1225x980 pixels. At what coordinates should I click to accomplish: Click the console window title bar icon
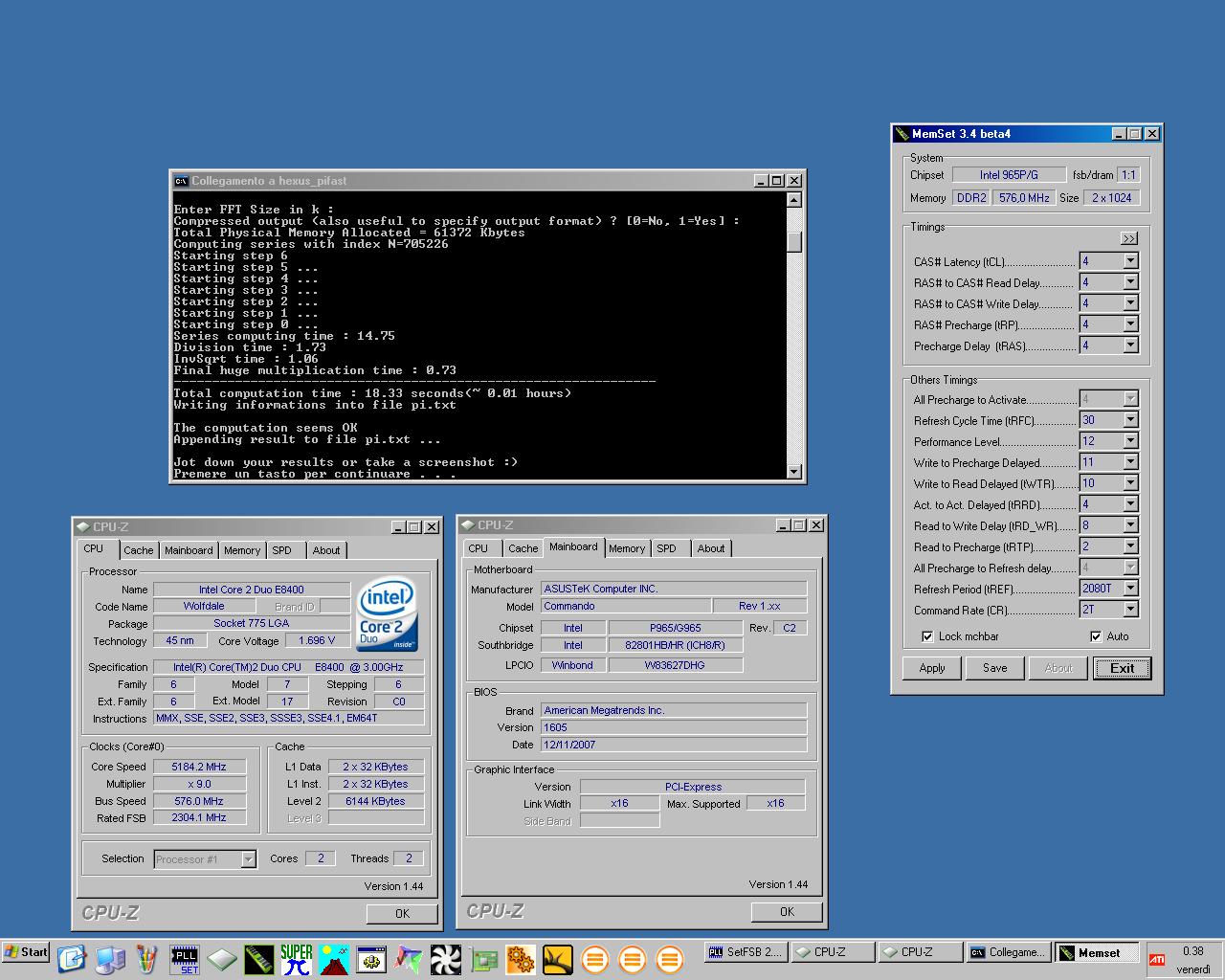181,181
